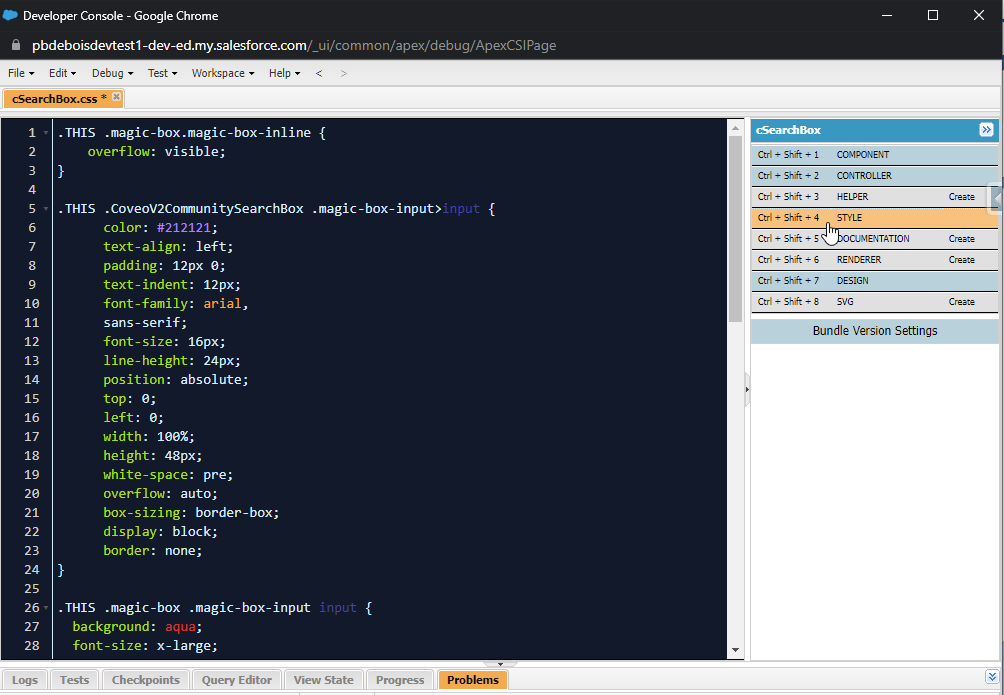Close the cSearchBox.css tab
Screen dimensions: 1004x695
click(x=116, y=97)
